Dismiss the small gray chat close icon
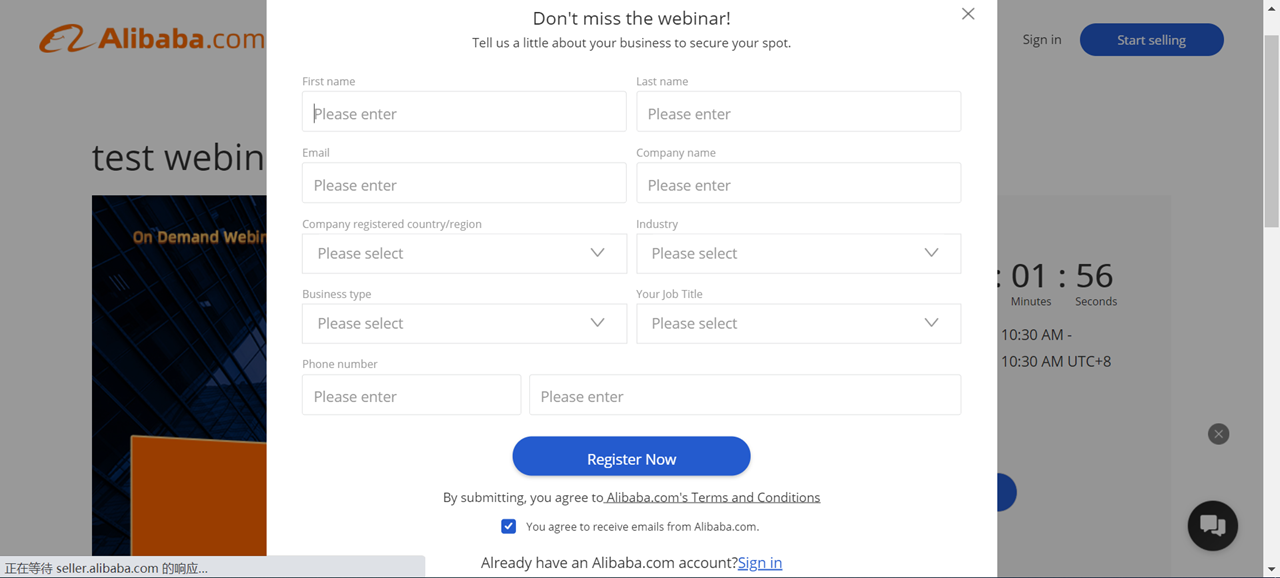Screen dimensions: 1280x578 [1218, 434]
